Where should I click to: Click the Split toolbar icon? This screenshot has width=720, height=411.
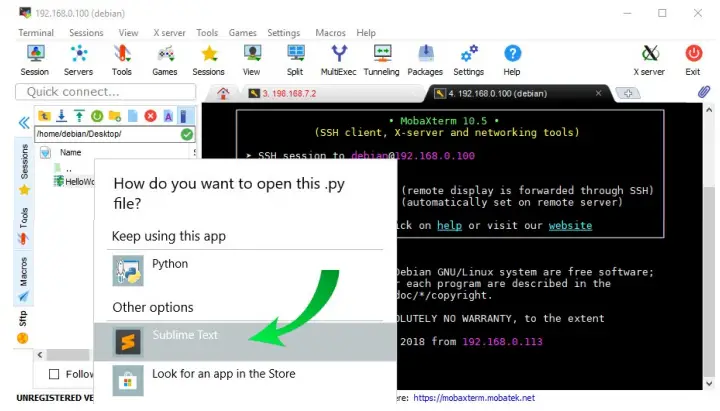point(295,60)
